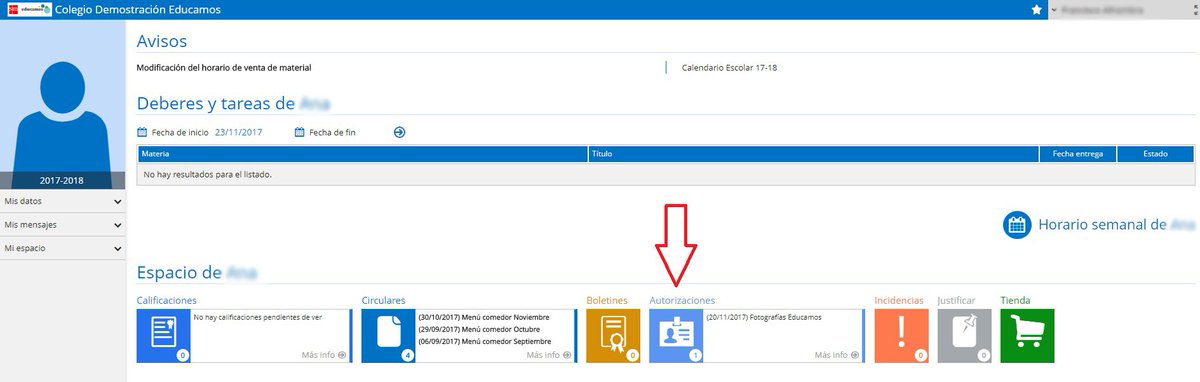Open the user account dropdown arrow

(x=1054, y=10)
